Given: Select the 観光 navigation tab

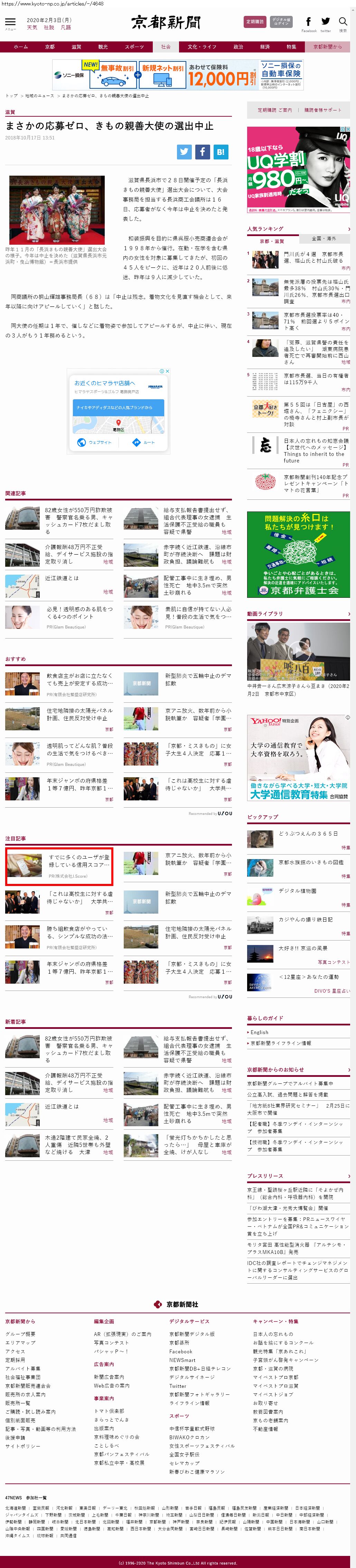Looking at the screenshot, I should pyautogui.click(x=103, y=47).
